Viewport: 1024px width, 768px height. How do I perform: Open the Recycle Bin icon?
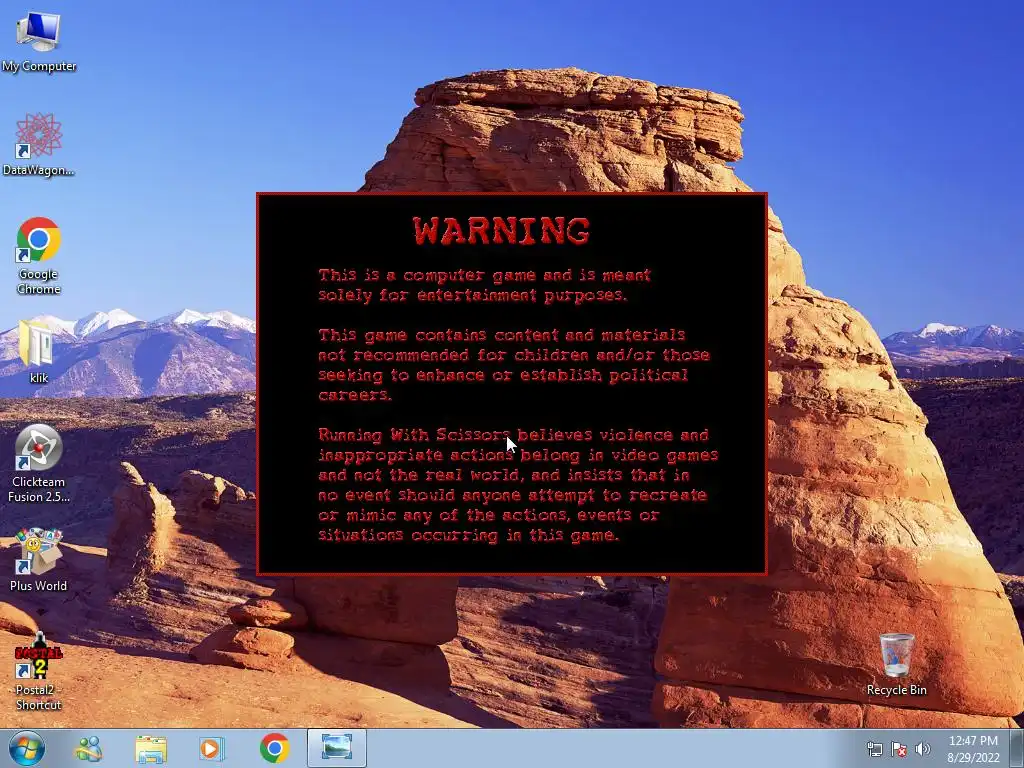click(896, 664)
